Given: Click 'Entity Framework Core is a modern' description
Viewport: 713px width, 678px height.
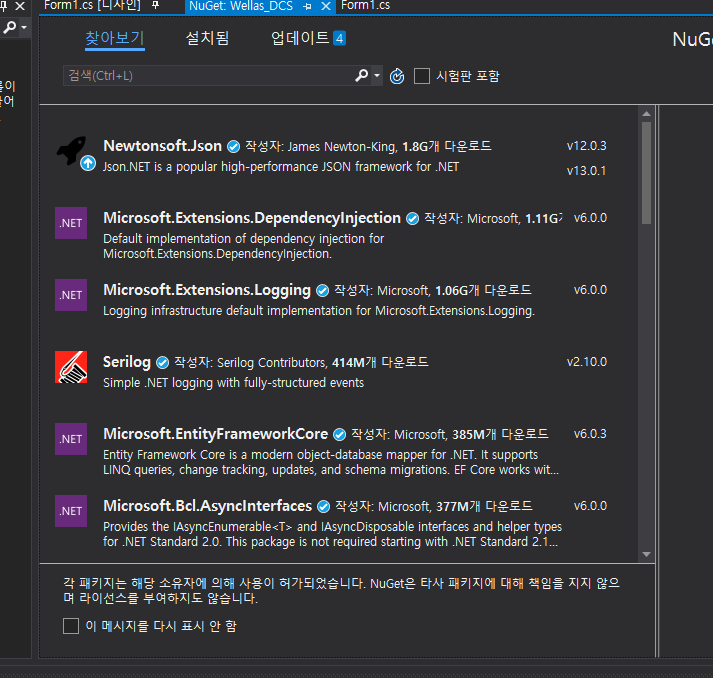Looking at the screenshot, I should pos(331,462).
